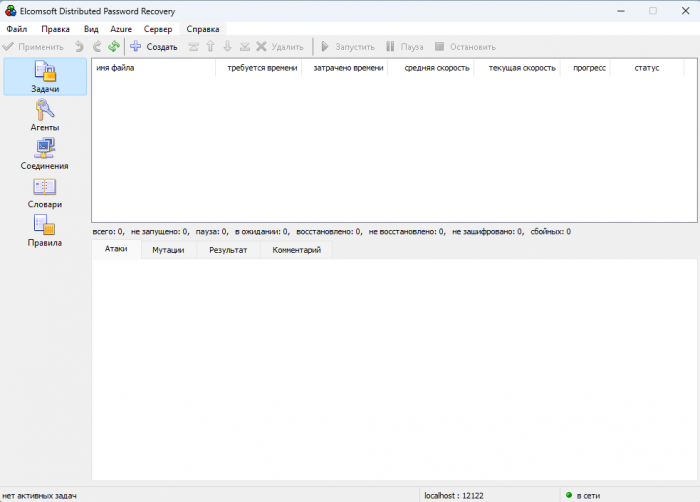
Task: Switch to the Комментарий tab
Action: 296,250
